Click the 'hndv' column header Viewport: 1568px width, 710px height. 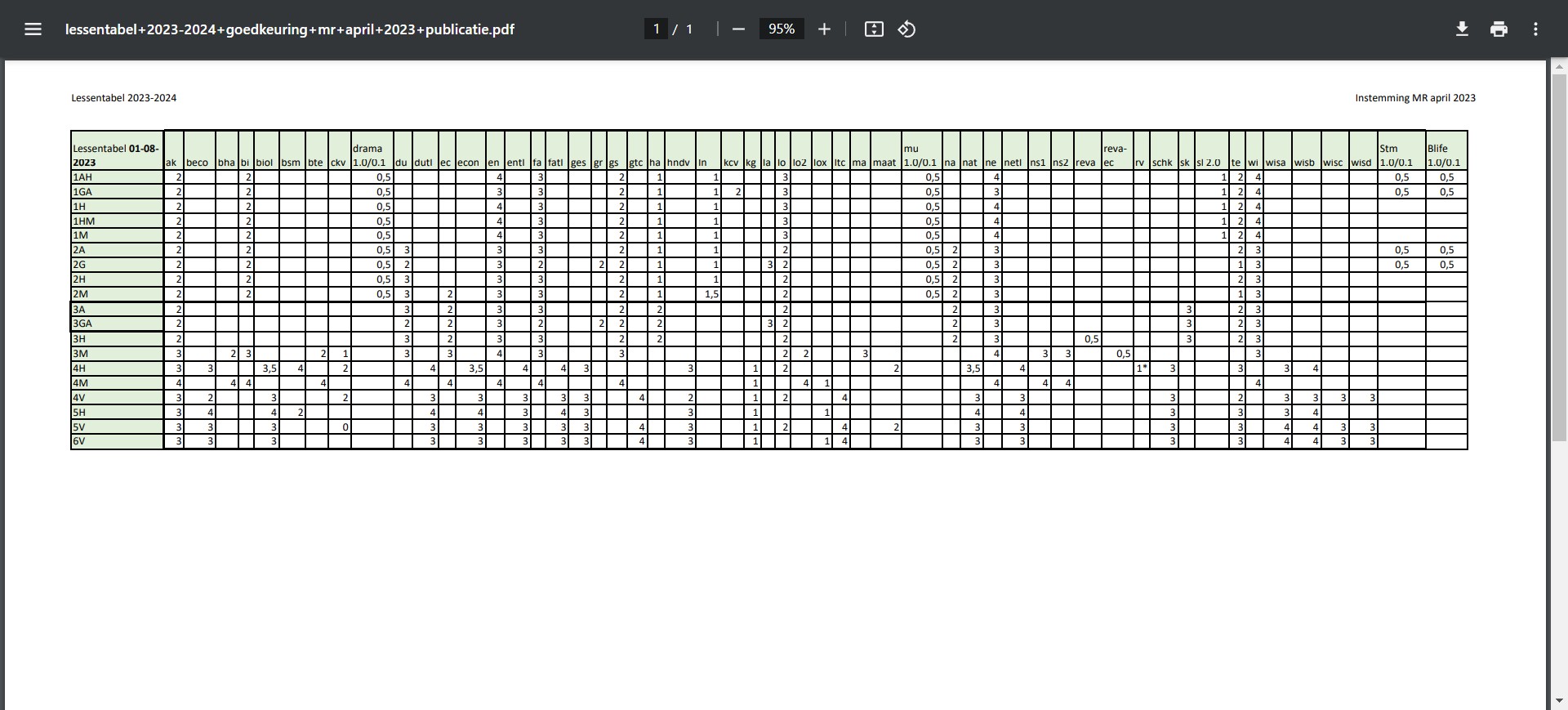680,150
